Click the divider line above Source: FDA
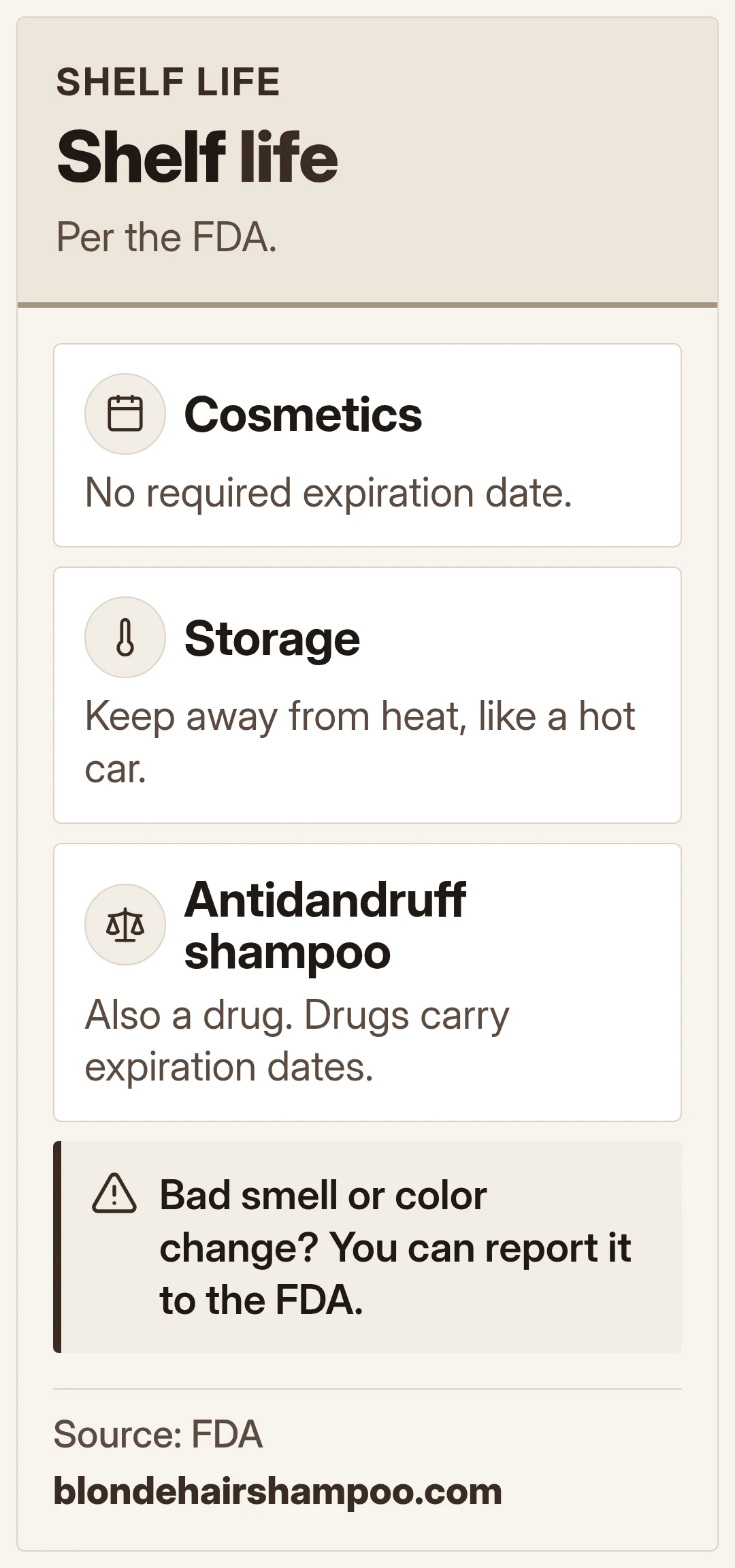The height and width of the screenshot is (1568, 735). coord(367,1388)
